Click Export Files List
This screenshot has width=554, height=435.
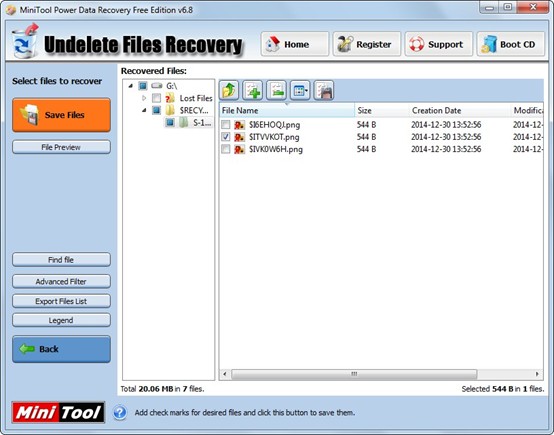(x=61, y=301)
